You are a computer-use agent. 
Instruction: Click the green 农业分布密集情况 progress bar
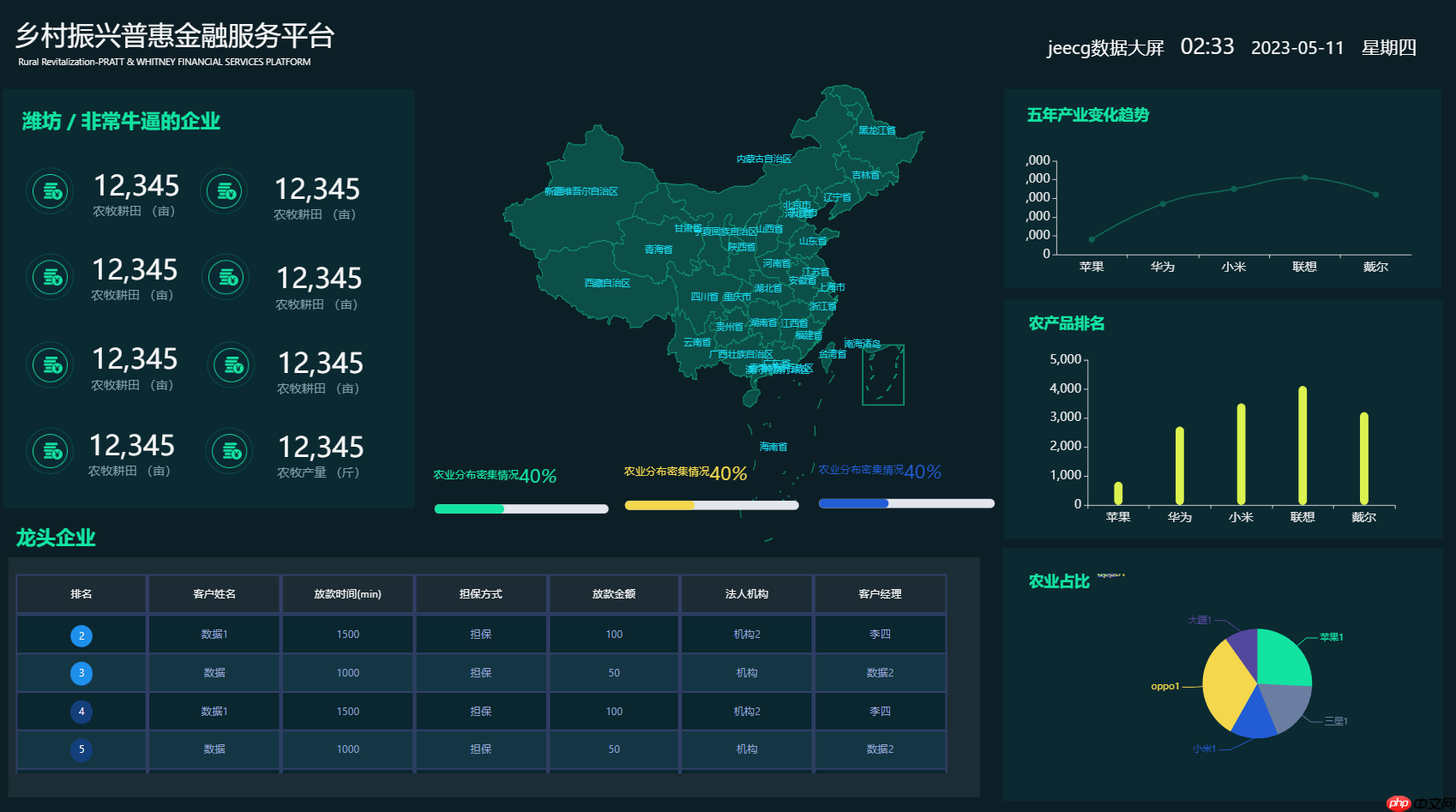521,508
